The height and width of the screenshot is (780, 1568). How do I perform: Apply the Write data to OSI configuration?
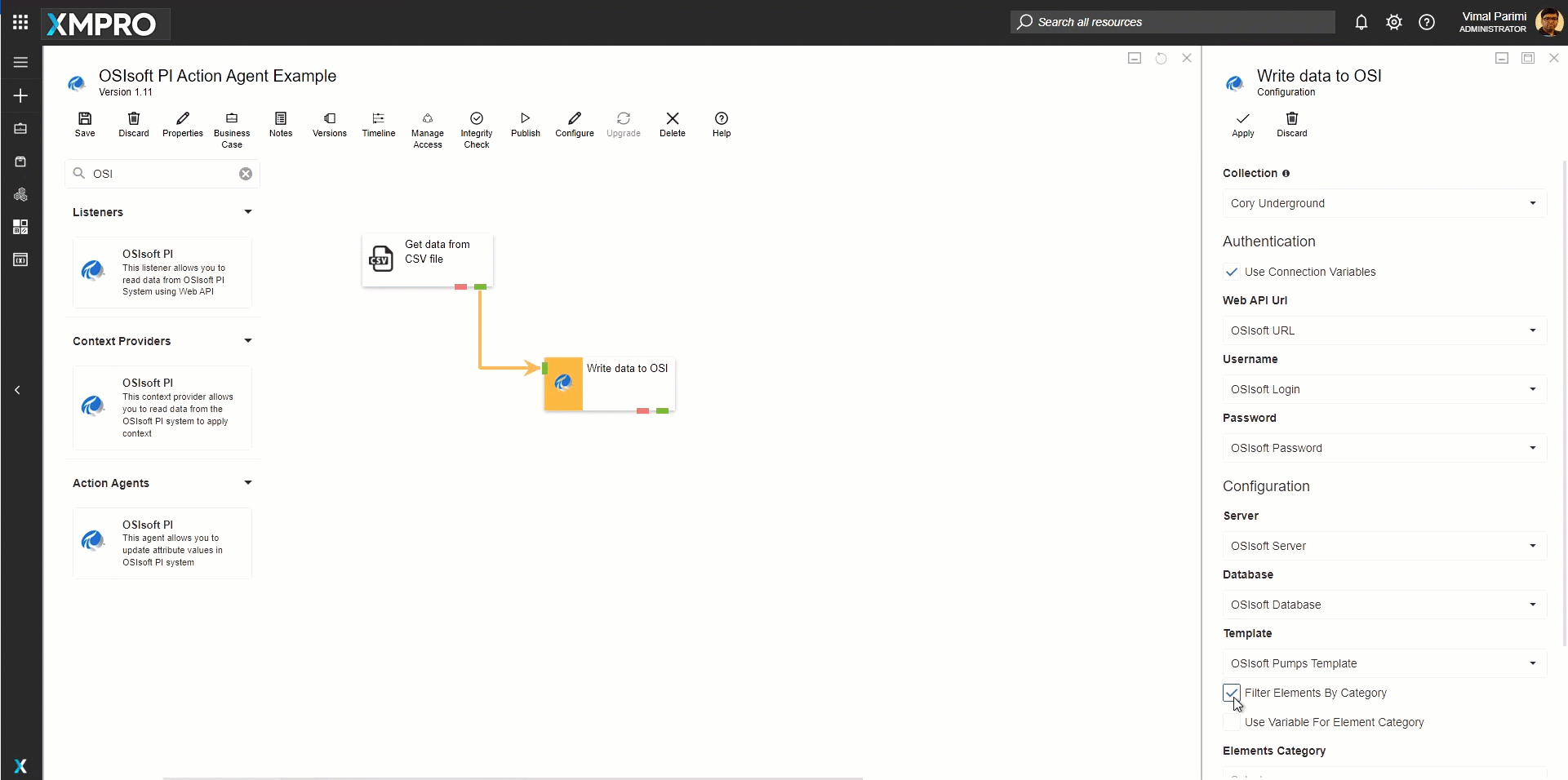pos(1242,124)
